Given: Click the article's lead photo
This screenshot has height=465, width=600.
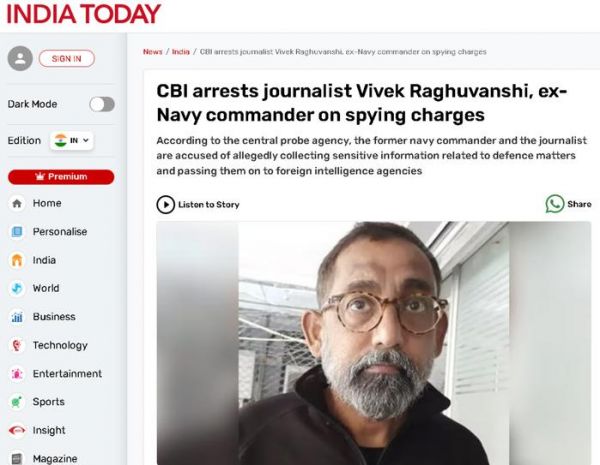Looking at the screenshot, I should pos(373,343).
